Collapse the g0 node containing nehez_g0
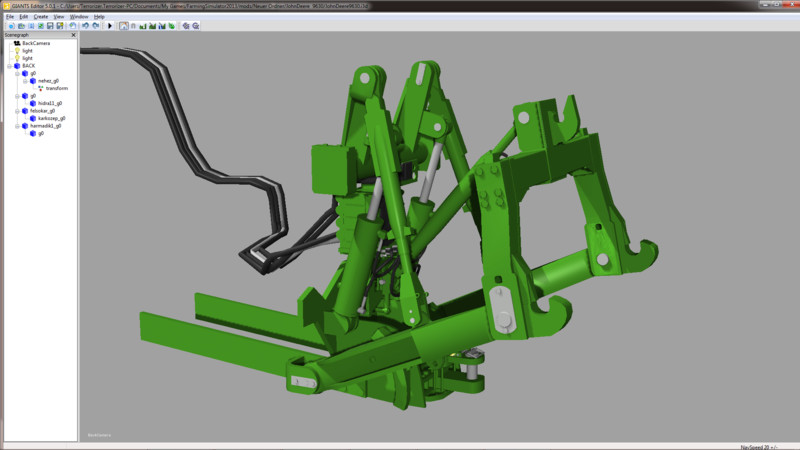Screen dimensions: 800x450 point(17,73)
